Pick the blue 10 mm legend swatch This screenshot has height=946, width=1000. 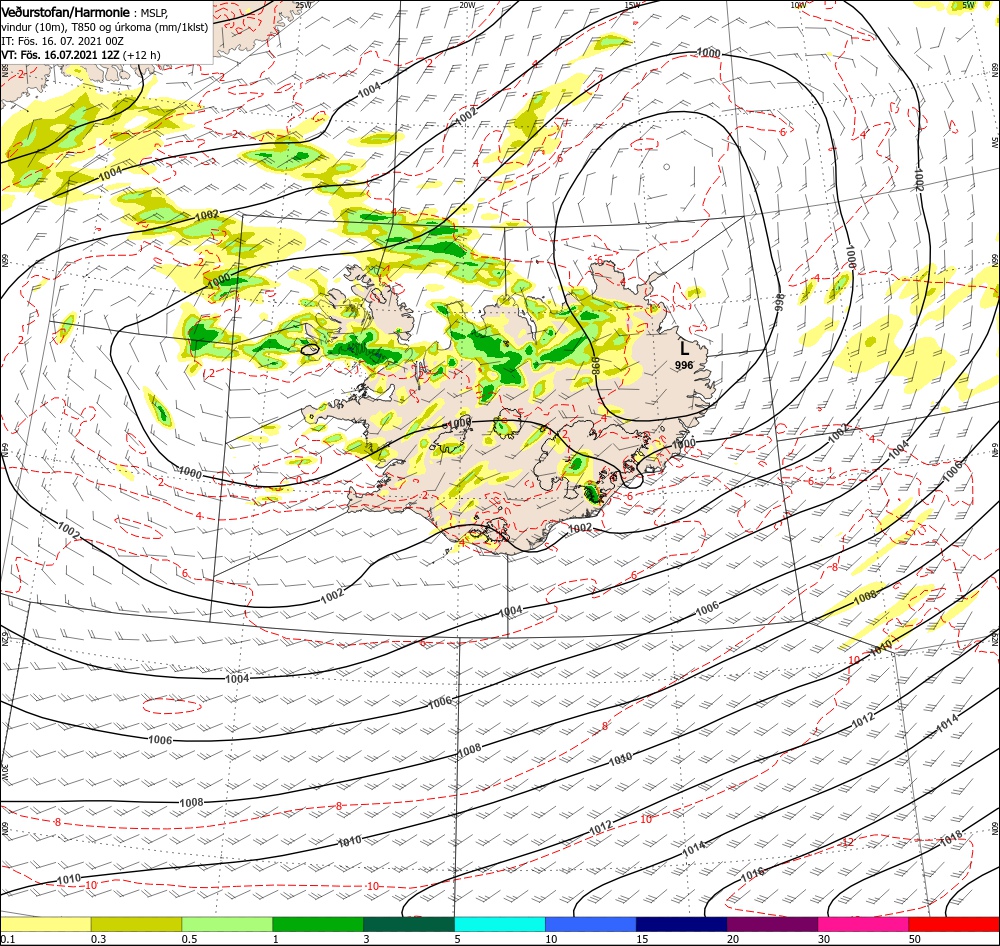coord(591,924)
